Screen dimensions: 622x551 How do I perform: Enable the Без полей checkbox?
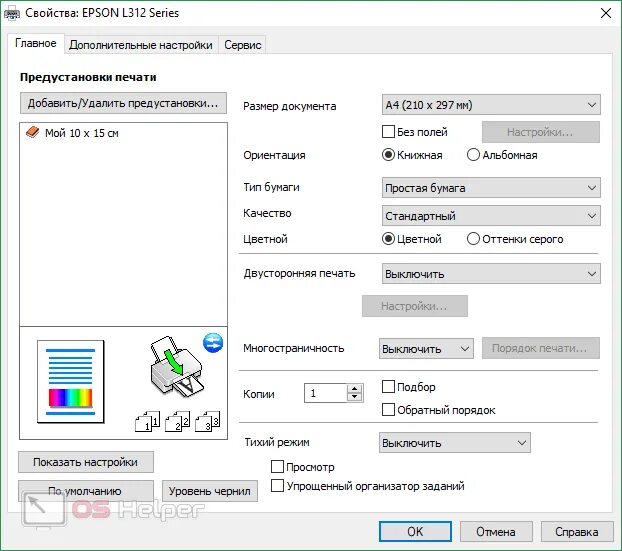tap(388, 132)
